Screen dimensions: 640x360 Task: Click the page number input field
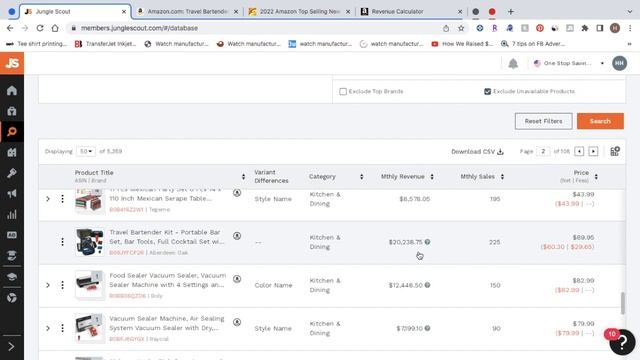click(x=543, y=151)
